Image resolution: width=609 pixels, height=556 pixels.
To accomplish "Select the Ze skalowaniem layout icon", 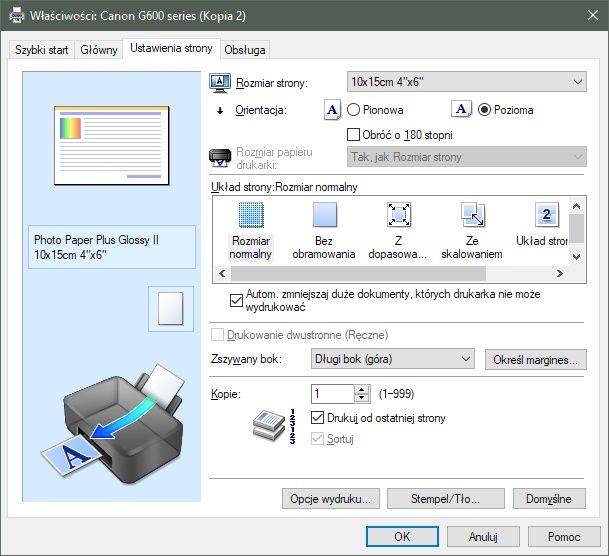I will pos(472,214).
